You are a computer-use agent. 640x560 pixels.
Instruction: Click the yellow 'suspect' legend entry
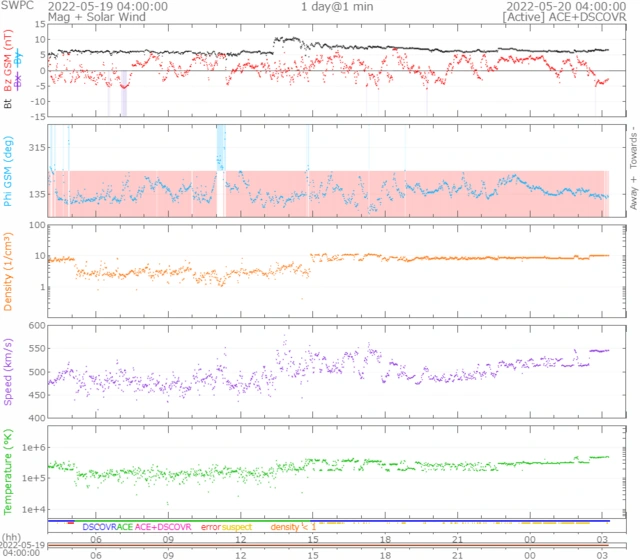click(237, 526)
